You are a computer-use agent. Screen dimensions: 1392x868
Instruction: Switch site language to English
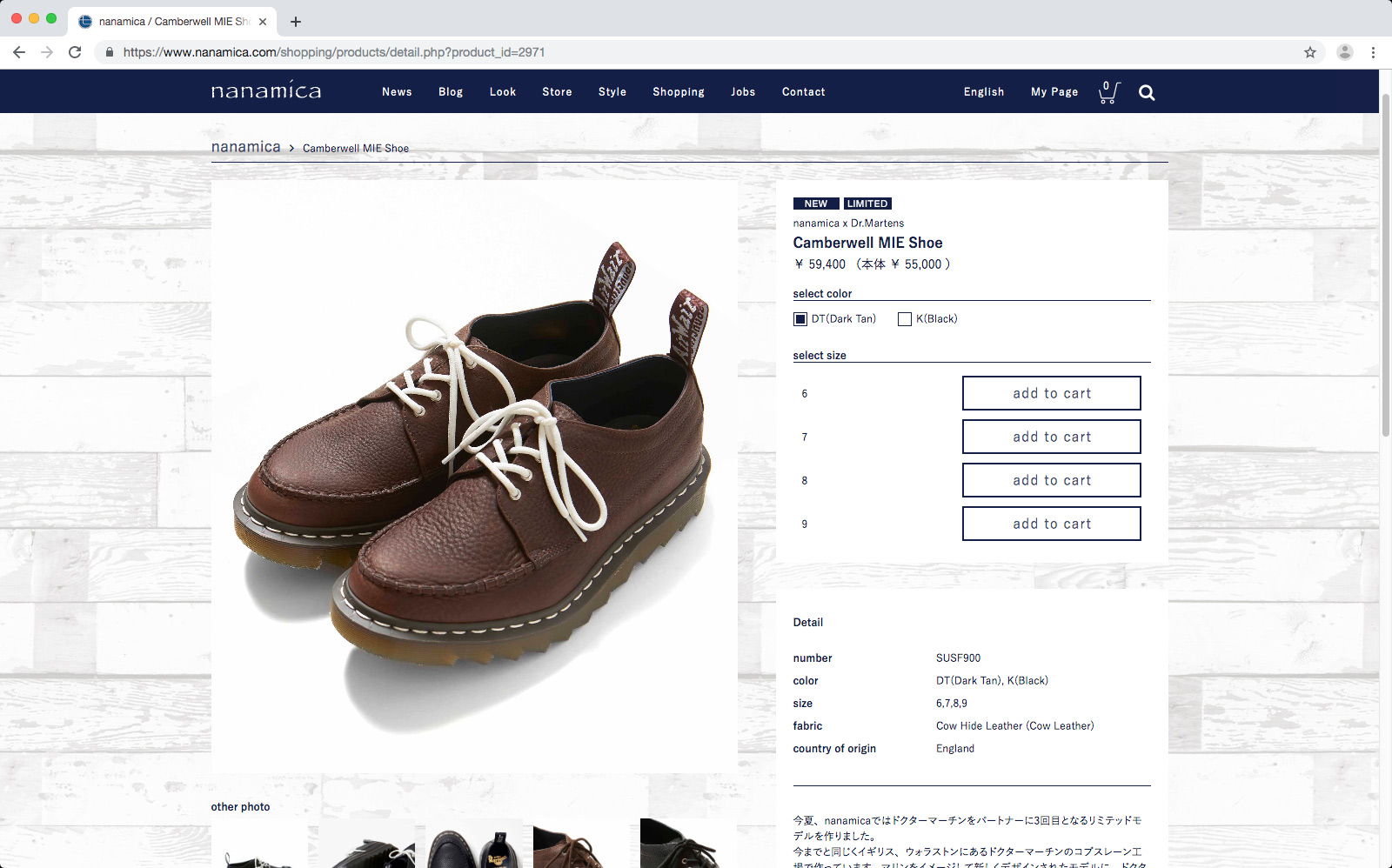pos(984,92)
